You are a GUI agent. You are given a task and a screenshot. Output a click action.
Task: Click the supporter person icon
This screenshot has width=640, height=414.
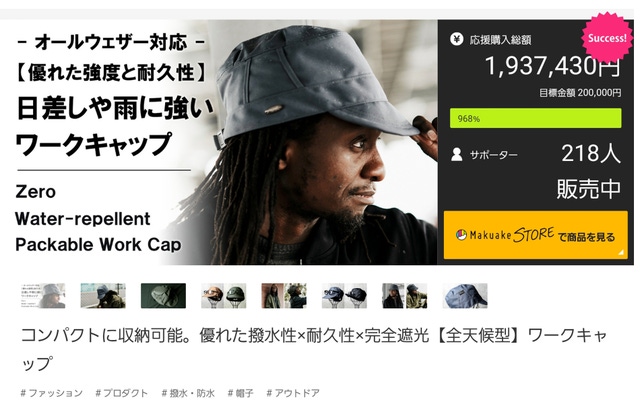pos(457,154)
